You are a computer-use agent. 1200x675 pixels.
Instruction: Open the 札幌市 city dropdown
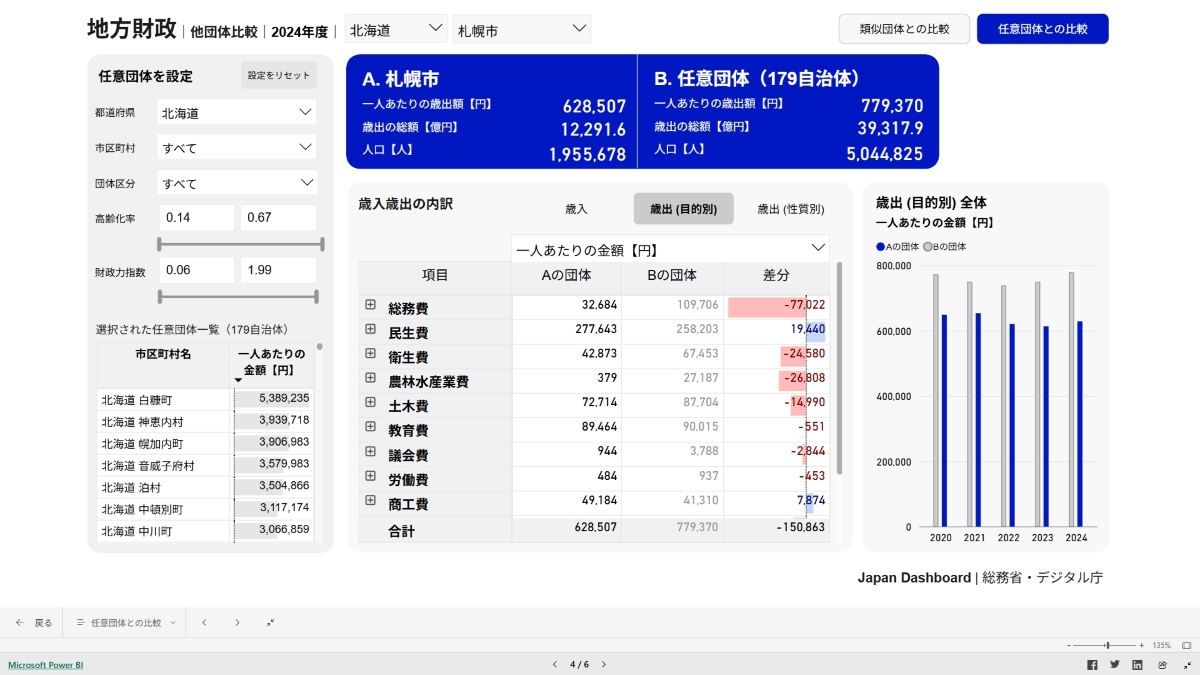(x=522, y=29)
